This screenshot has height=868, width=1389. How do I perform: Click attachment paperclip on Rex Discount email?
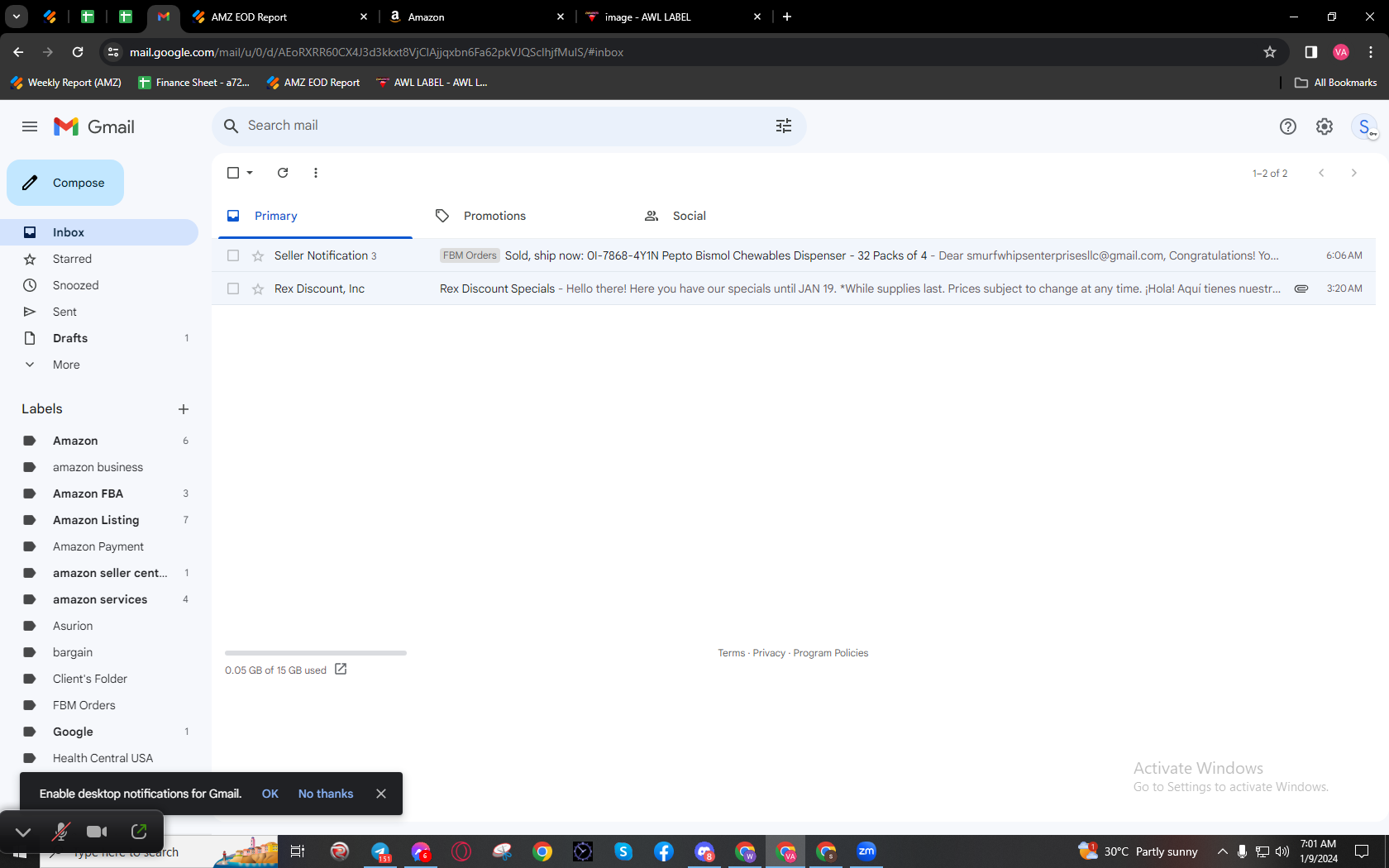[x=1301, y=289]
